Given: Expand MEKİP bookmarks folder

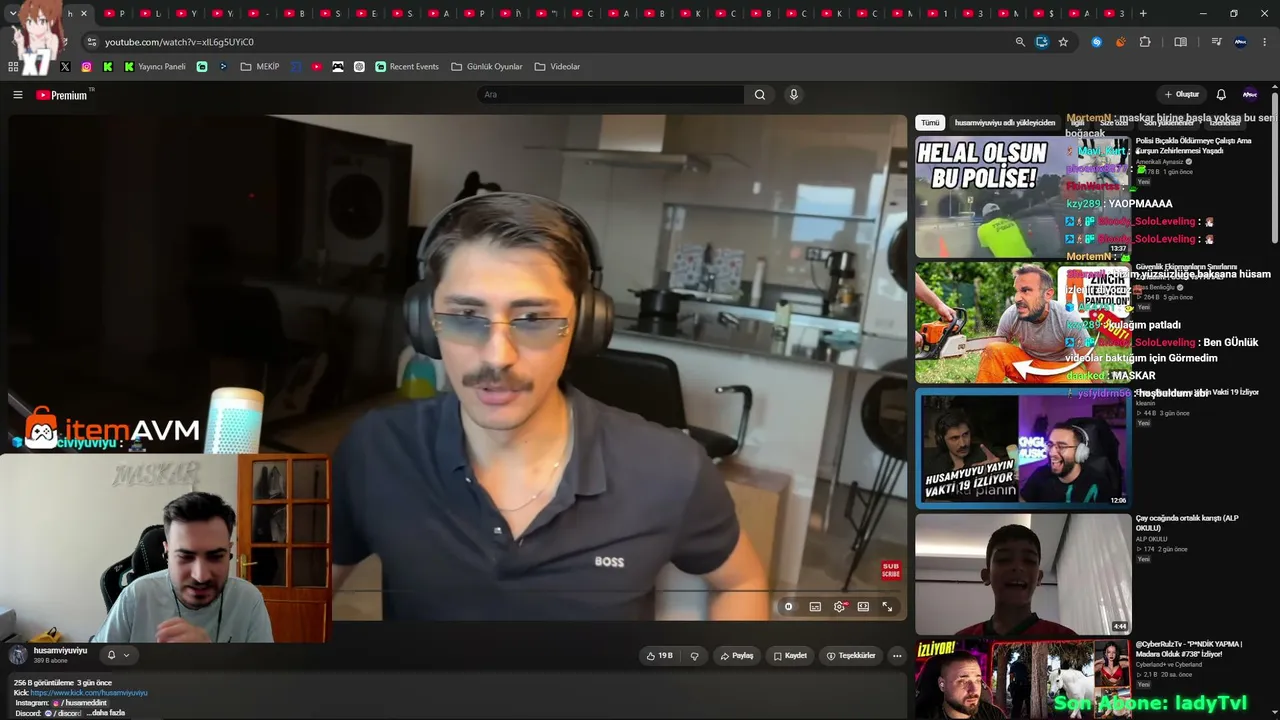Looking at the screenshot, I should click(x=260, y=67).
